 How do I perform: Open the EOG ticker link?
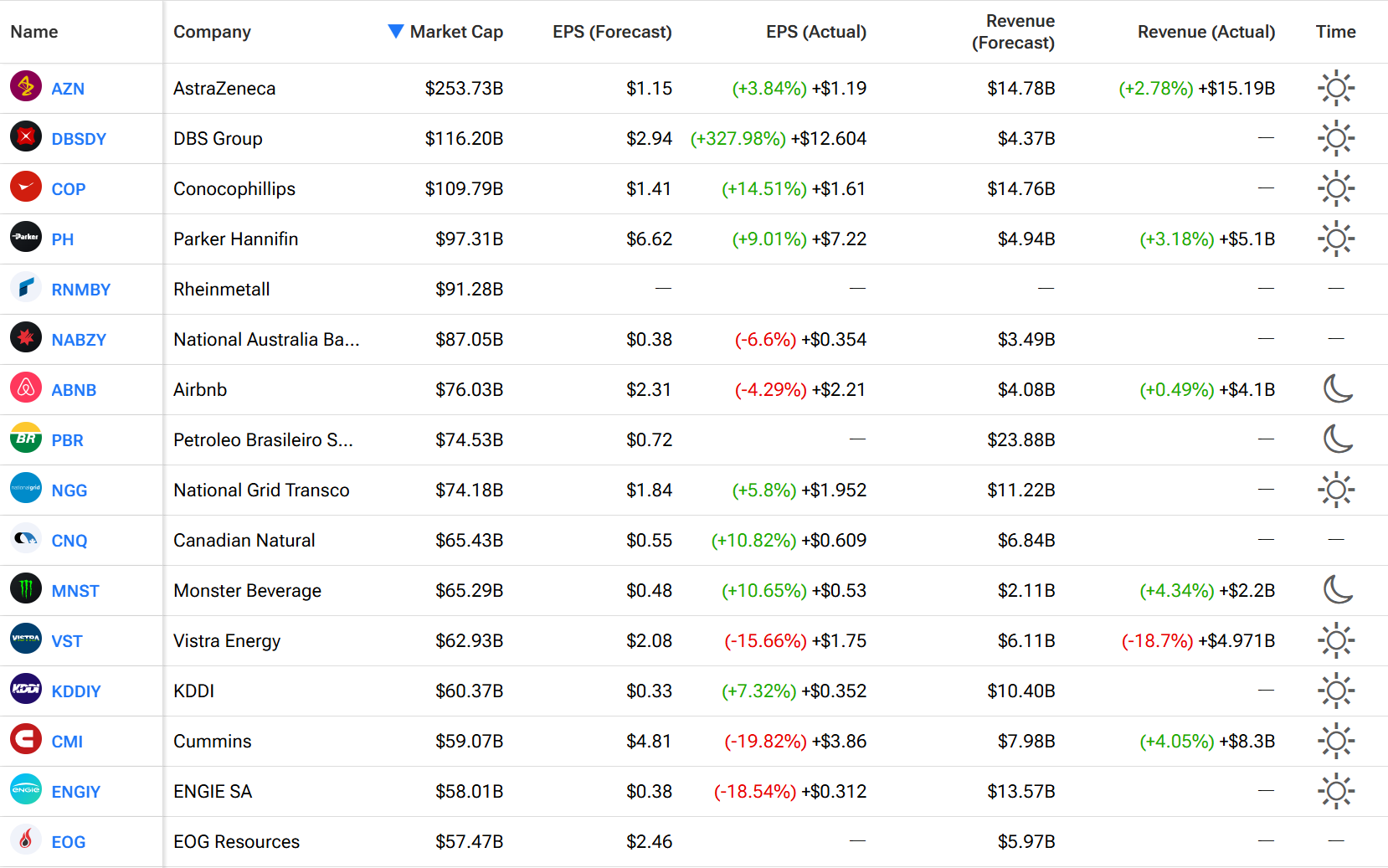[x=69, y=842]
